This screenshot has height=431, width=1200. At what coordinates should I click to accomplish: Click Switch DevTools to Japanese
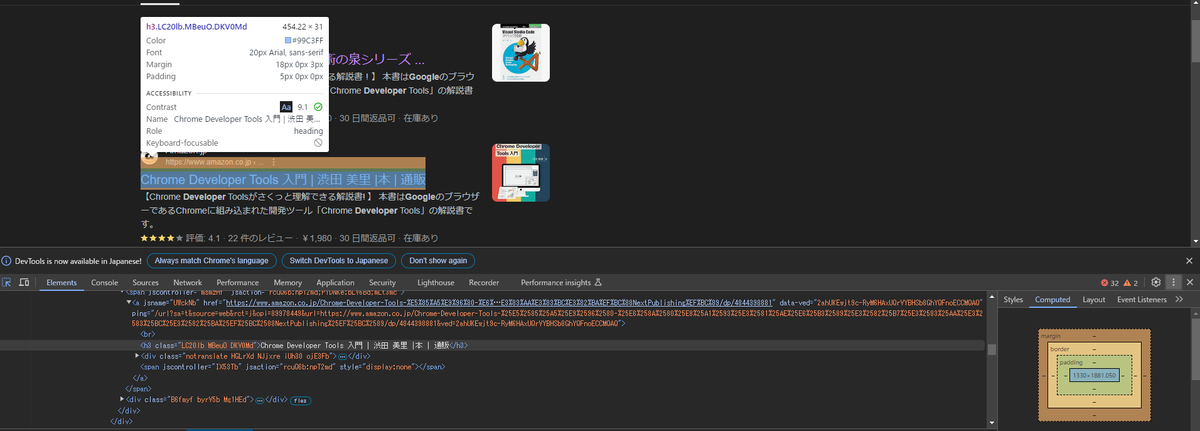point(338,260)
